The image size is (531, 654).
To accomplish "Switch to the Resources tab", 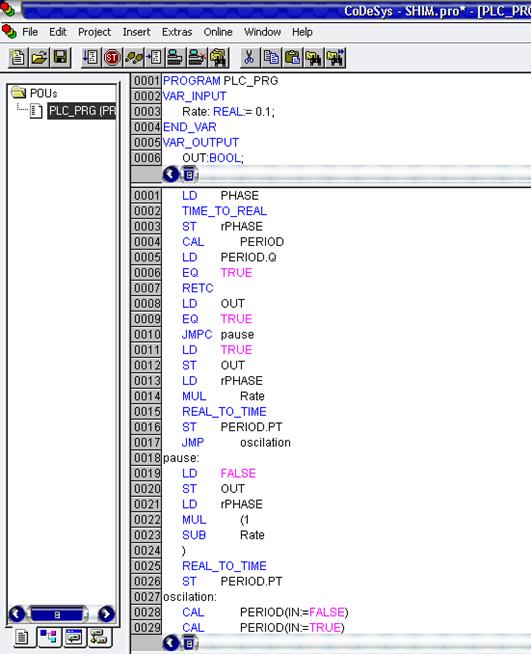I will [x=99, y=637].
